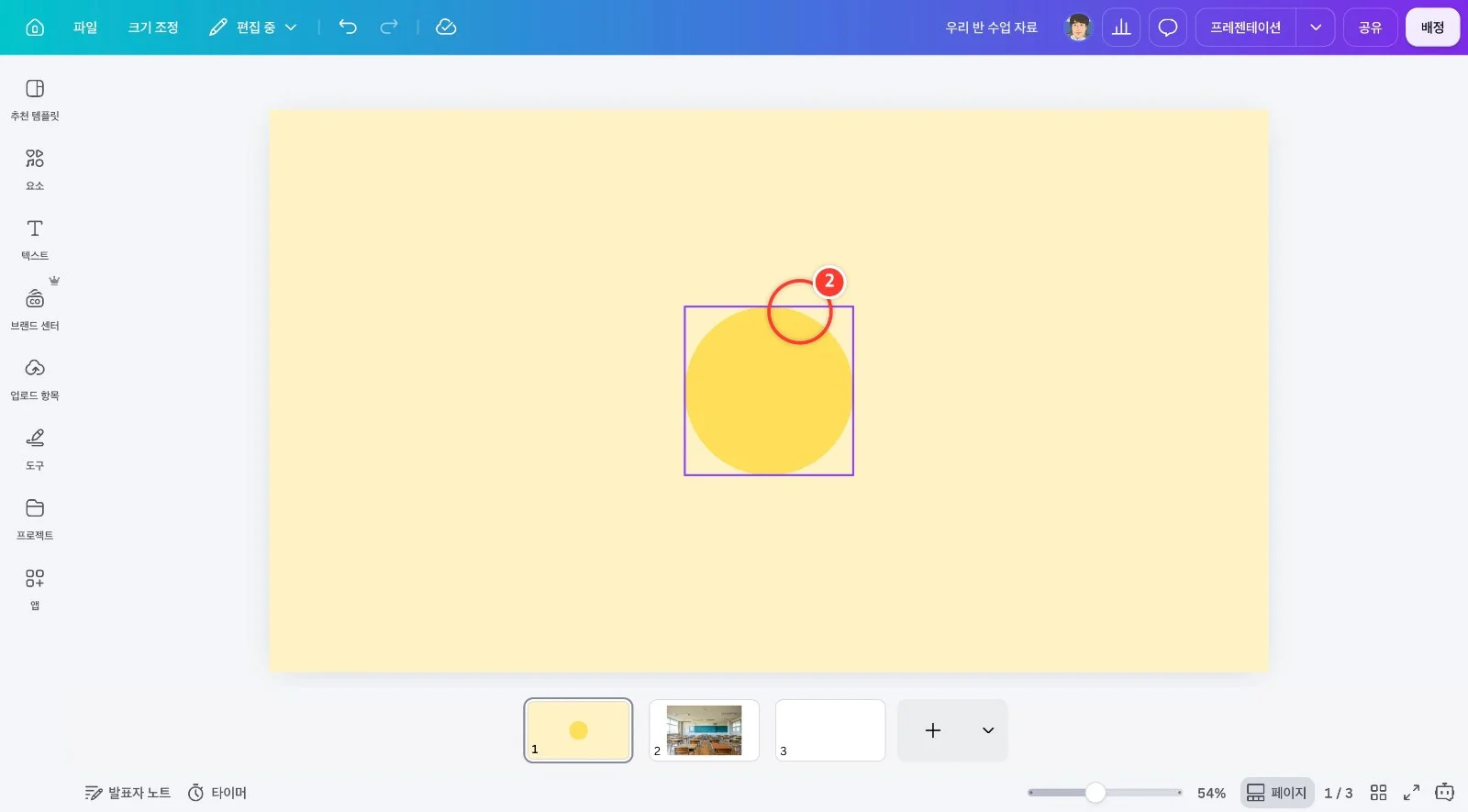Select blank page 3 thumbnail
Image resolution: width=1468 pixels, height=812 pixels.
[830, 730]
